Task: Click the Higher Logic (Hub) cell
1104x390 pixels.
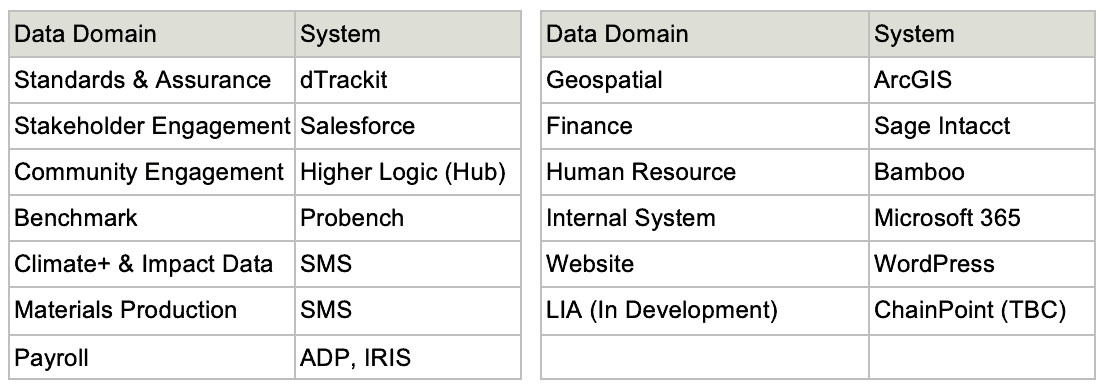Action: click(x=408, y=172)
